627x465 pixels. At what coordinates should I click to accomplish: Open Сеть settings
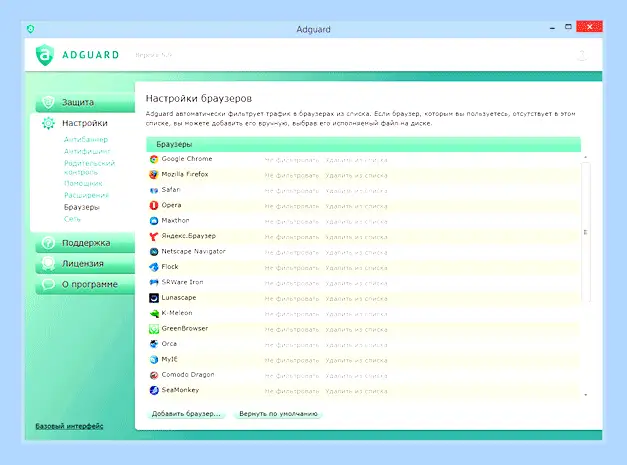point(72,219)
